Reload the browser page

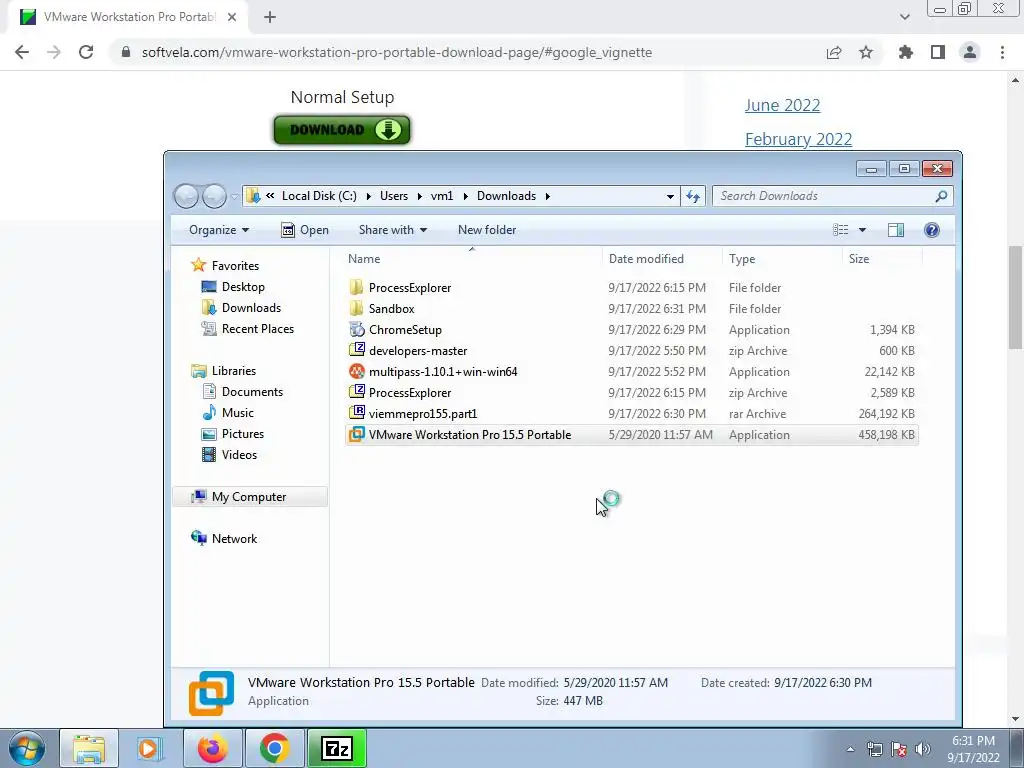pos(86,52)
